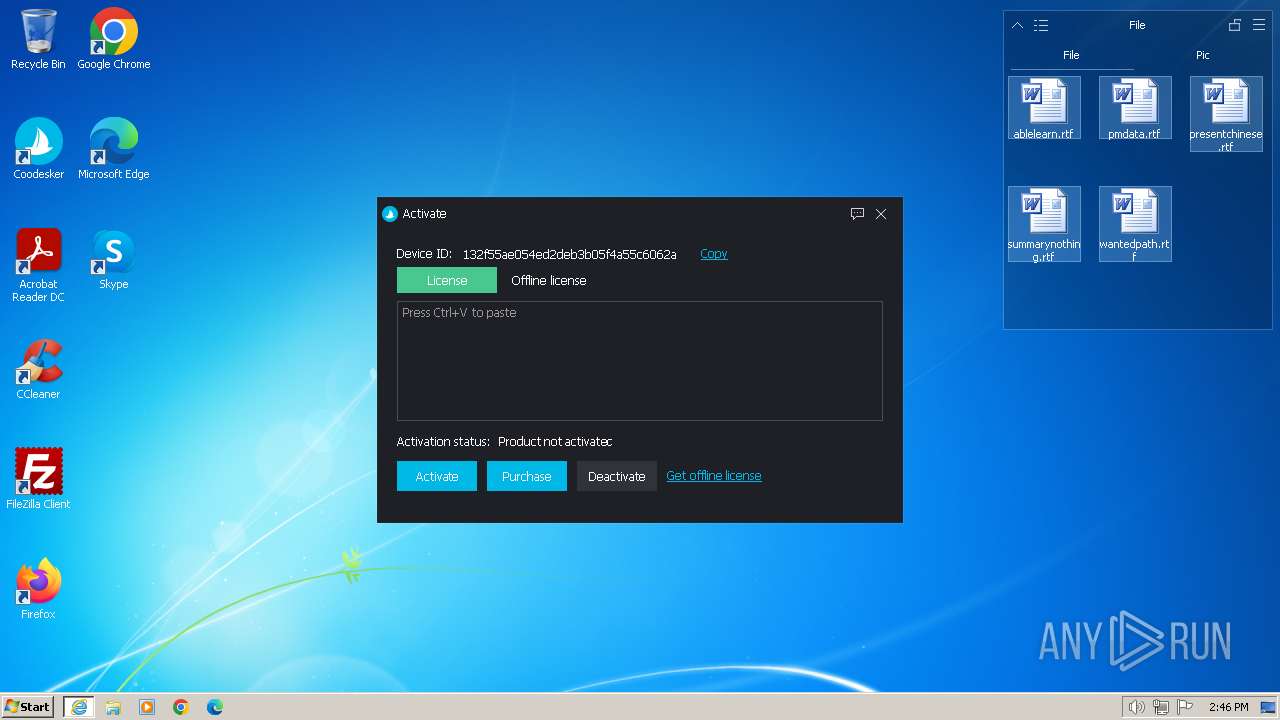Screen dimensions: 1280x720
Task: Launch the Skype desktop shortcut
Action: 113,260
